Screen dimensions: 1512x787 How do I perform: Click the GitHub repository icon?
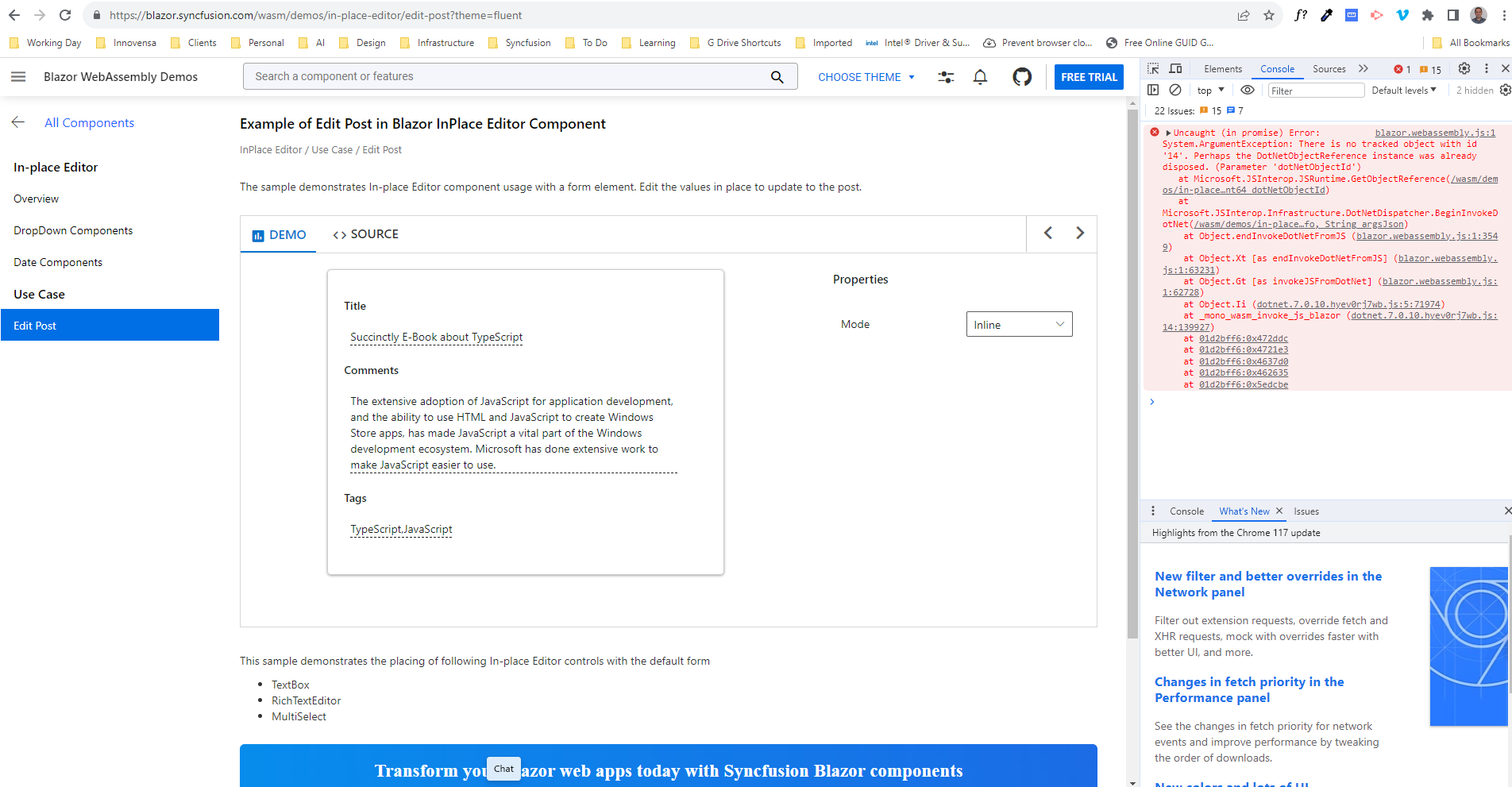coord(1022,77)
